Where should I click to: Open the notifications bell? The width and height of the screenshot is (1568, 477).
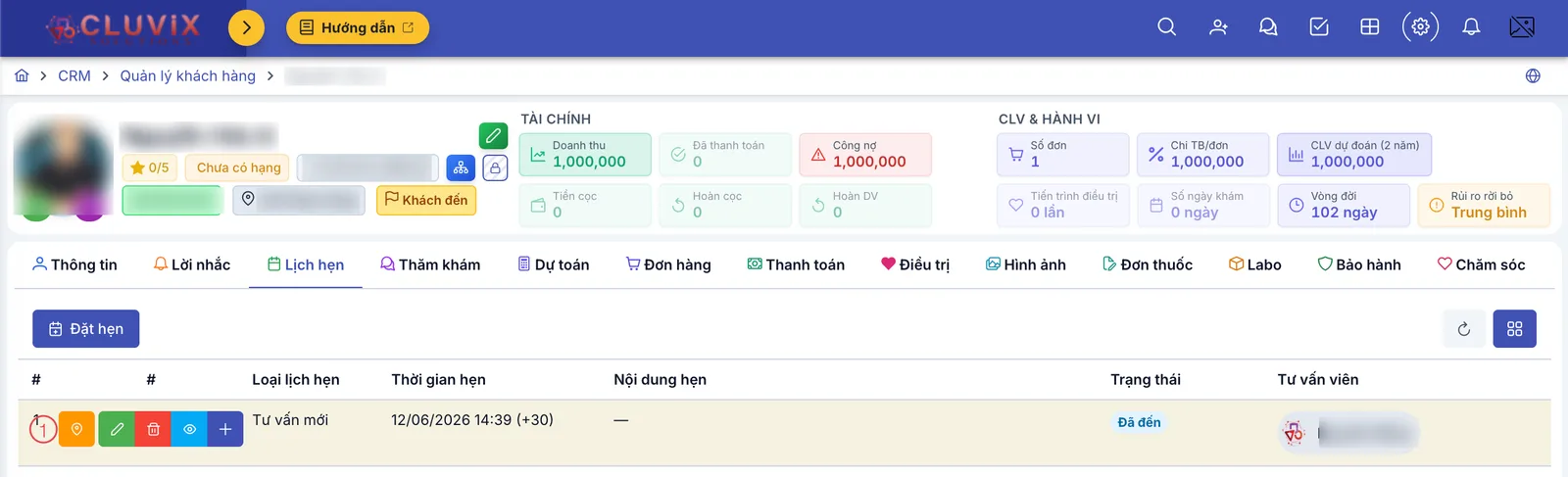pos(1471,27)
